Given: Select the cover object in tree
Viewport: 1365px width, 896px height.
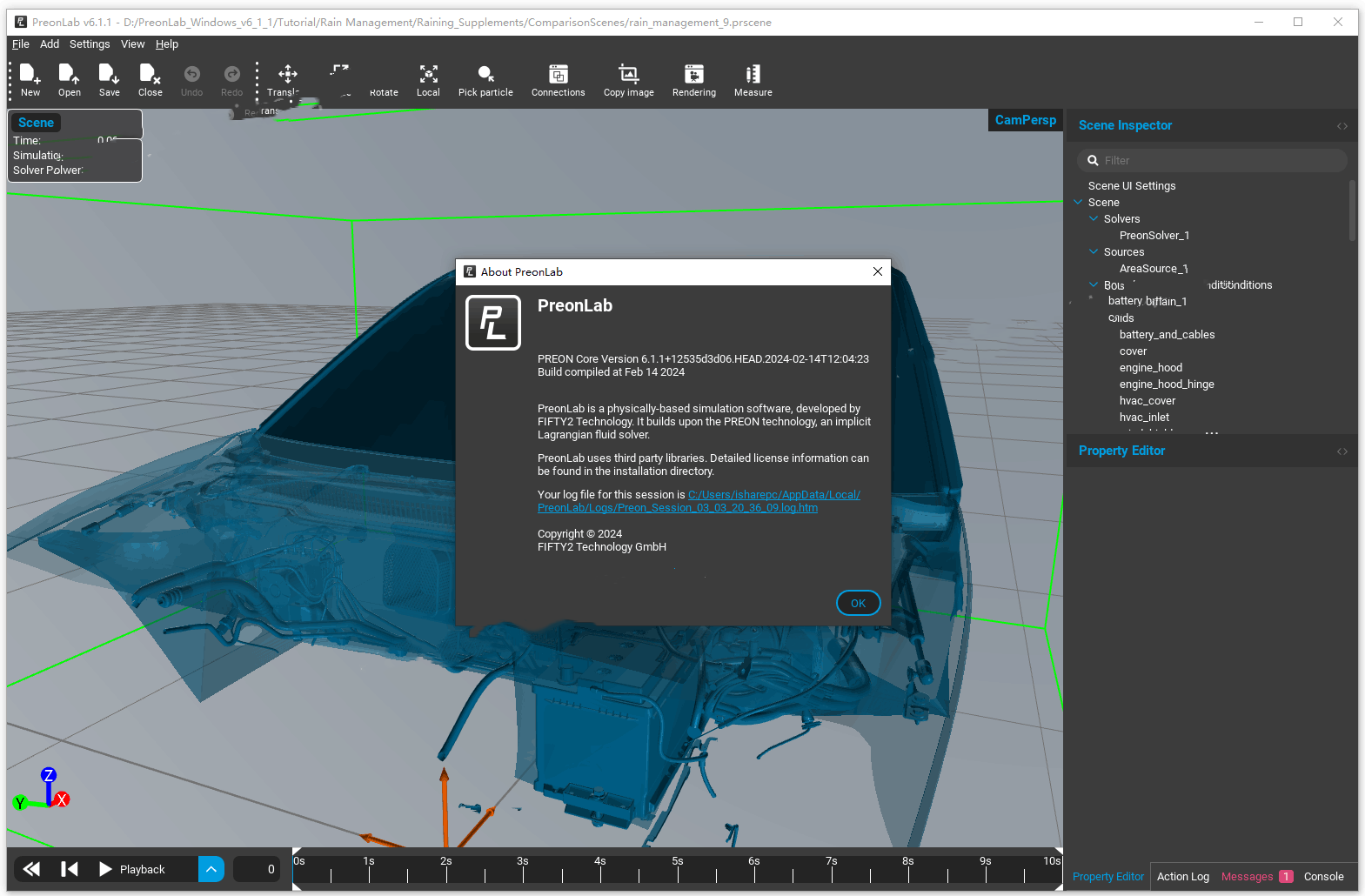Looking at the screenshot, I should click(1134, 351).
